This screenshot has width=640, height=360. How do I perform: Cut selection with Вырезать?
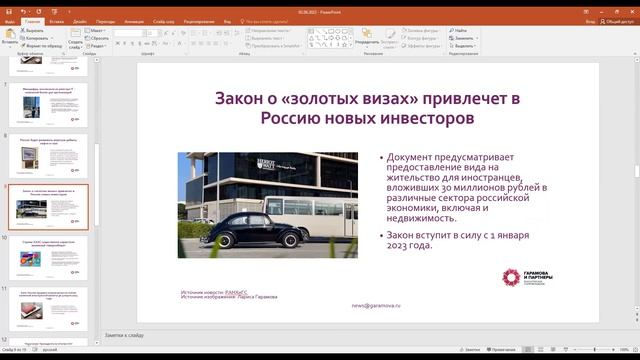coord(32,30)
